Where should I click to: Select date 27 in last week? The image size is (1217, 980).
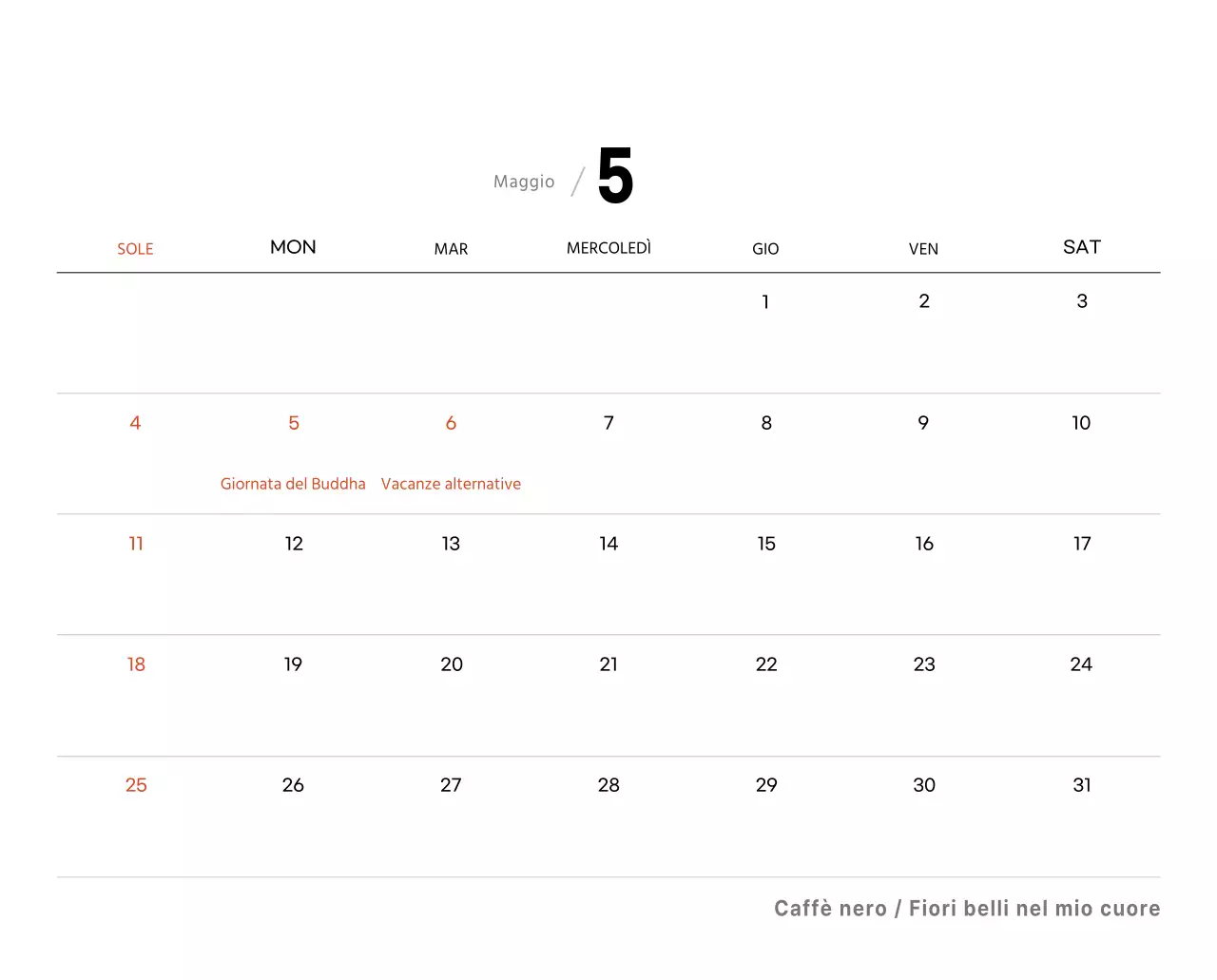click(x=451, y=785)
